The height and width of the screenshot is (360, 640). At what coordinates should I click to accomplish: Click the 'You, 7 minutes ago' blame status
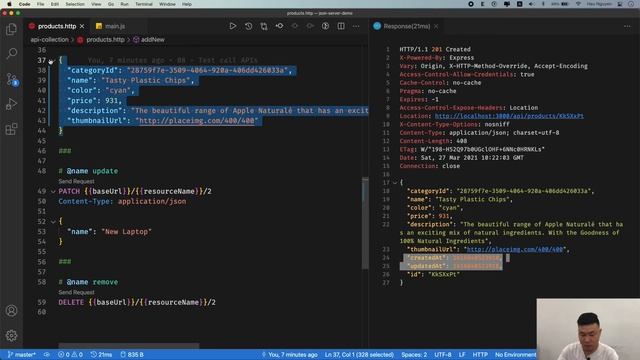click(289, 355)
